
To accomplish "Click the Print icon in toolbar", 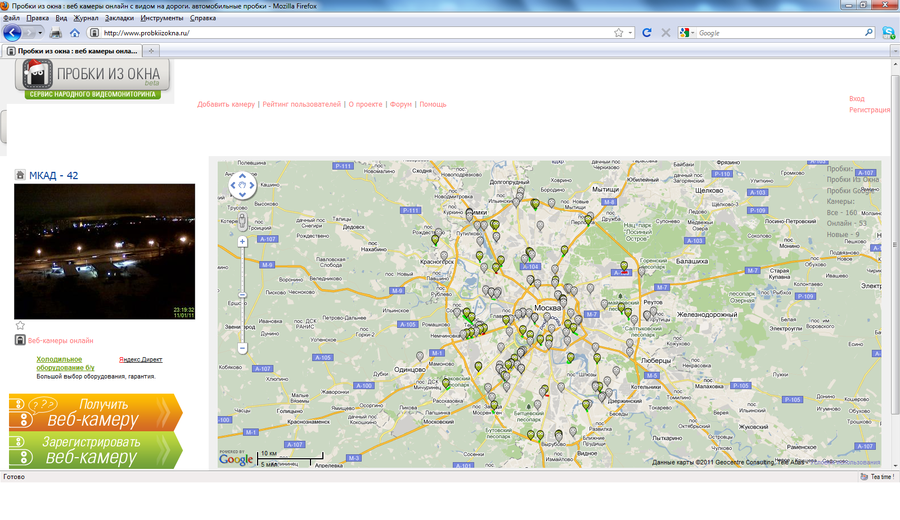I will coord(56,33).
